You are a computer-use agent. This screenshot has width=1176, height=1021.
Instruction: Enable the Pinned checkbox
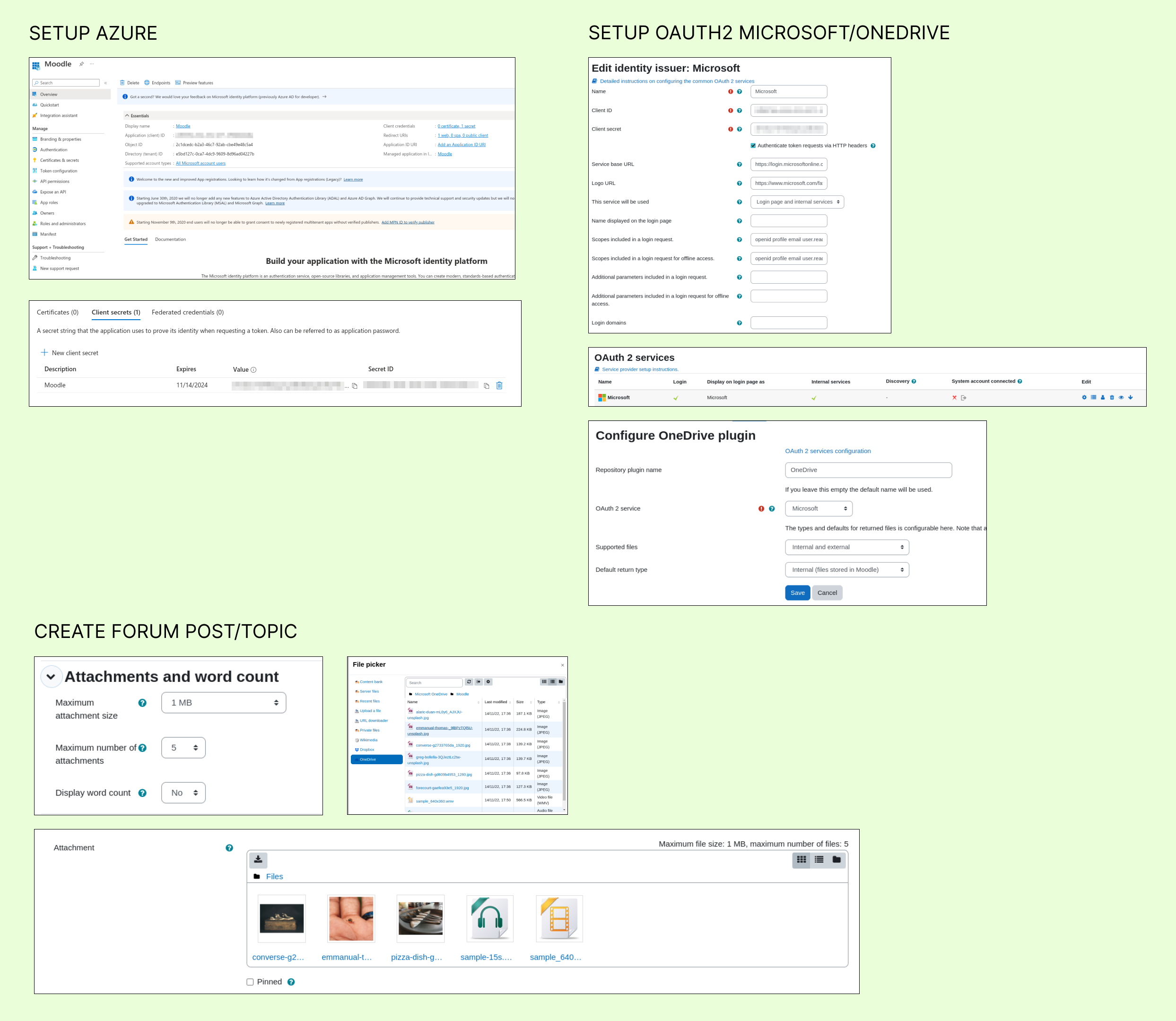click(x=250, y=982)
